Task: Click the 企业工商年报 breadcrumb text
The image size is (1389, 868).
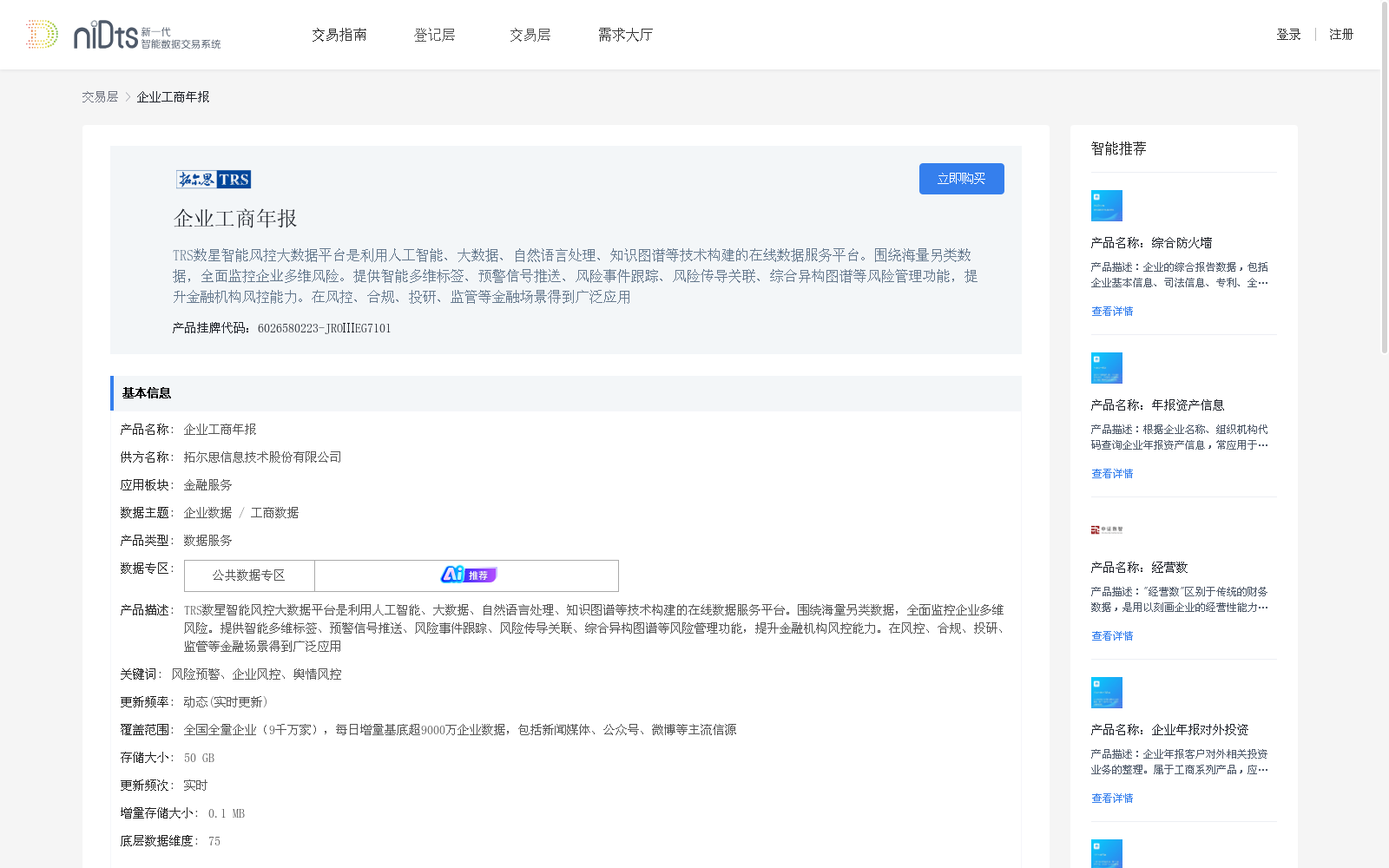Action: tap(173, 97)
